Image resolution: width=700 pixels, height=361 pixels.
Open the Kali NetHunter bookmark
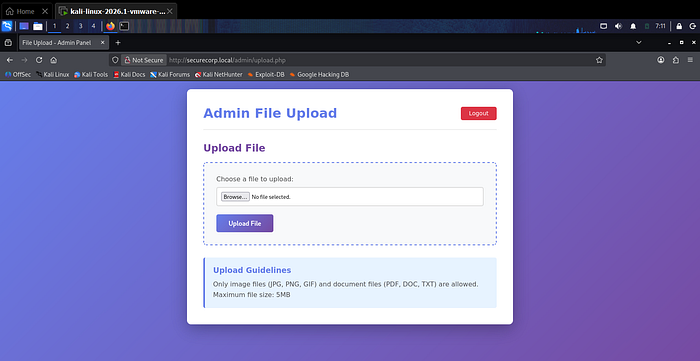(219, 75)
